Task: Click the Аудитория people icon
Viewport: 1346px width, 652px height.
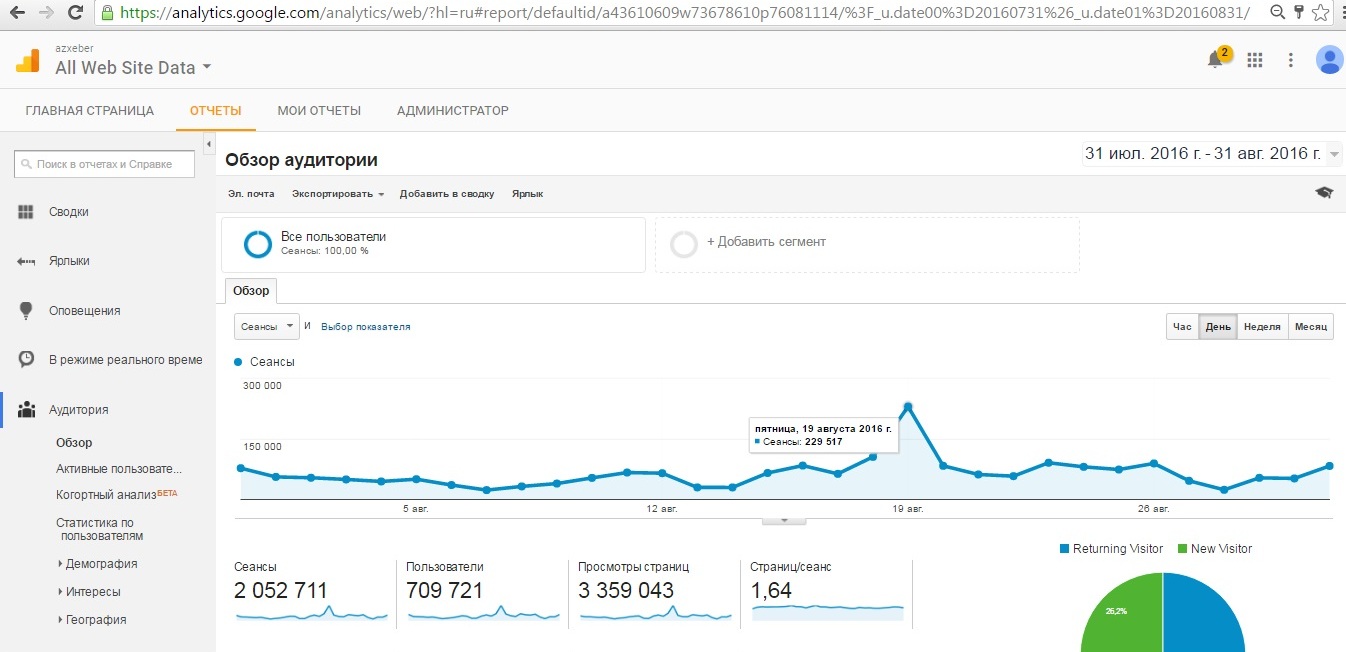Action: (27, 409)
